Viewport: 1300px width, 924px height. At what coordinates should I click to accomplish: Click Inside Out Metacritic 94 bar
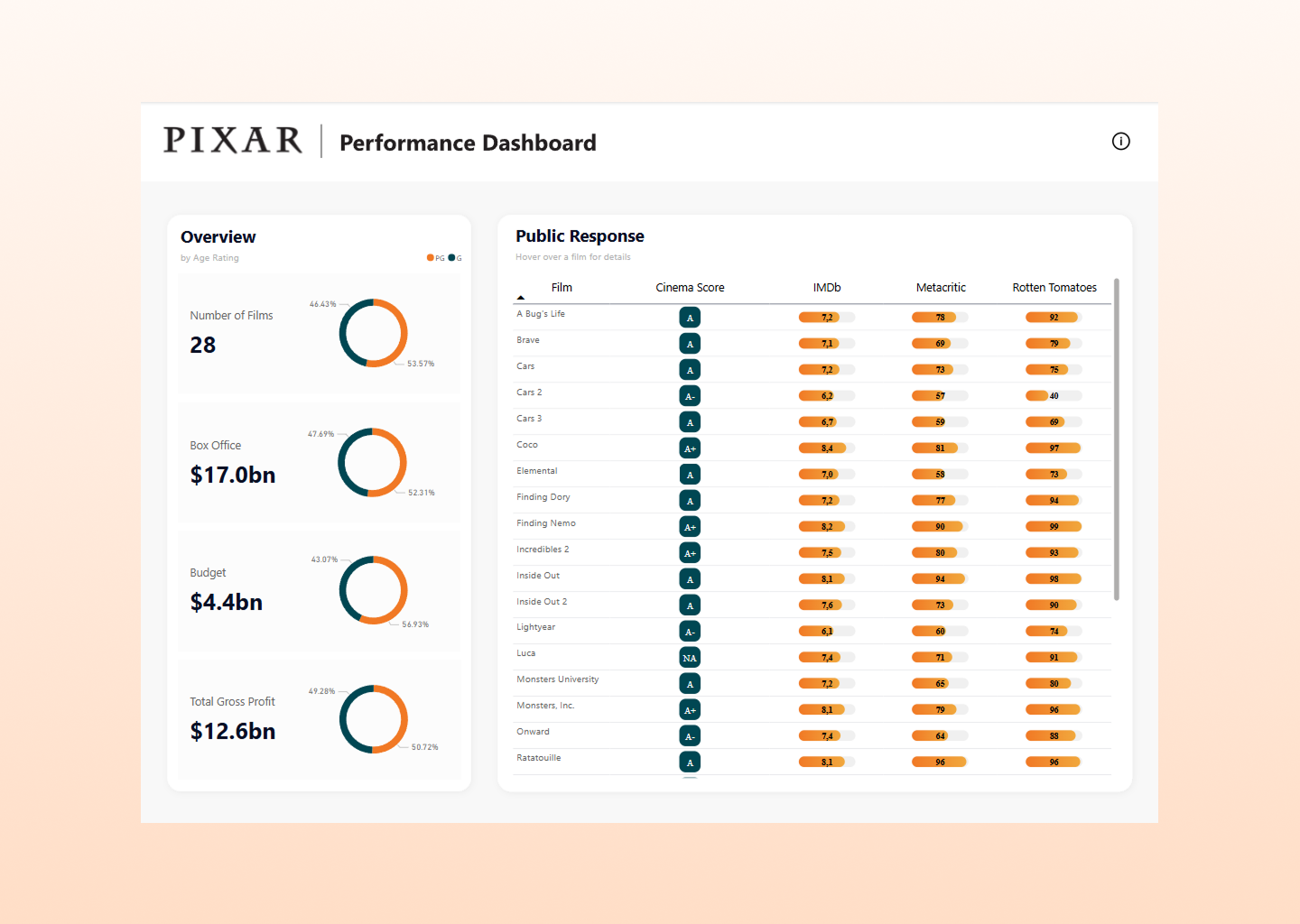[940, 579]
